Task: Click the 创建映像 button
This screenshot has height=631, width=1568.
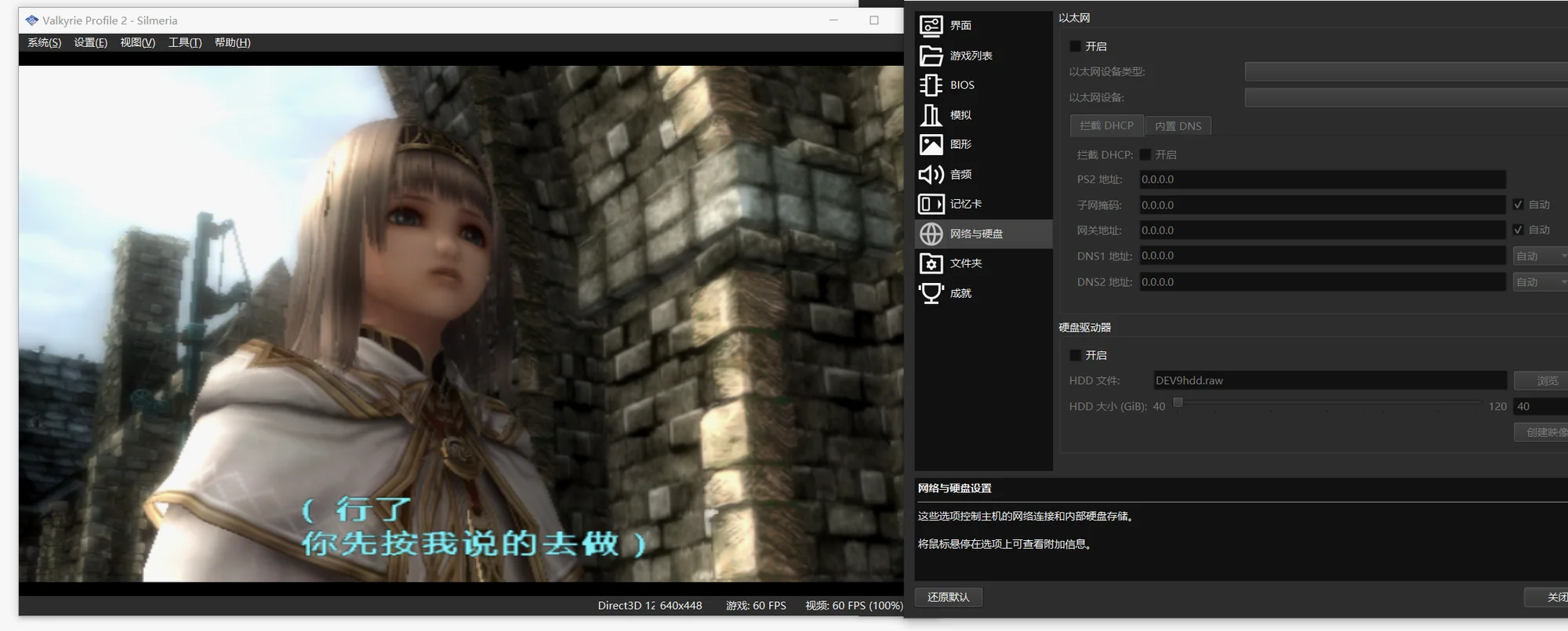Action: [1541, 432]
